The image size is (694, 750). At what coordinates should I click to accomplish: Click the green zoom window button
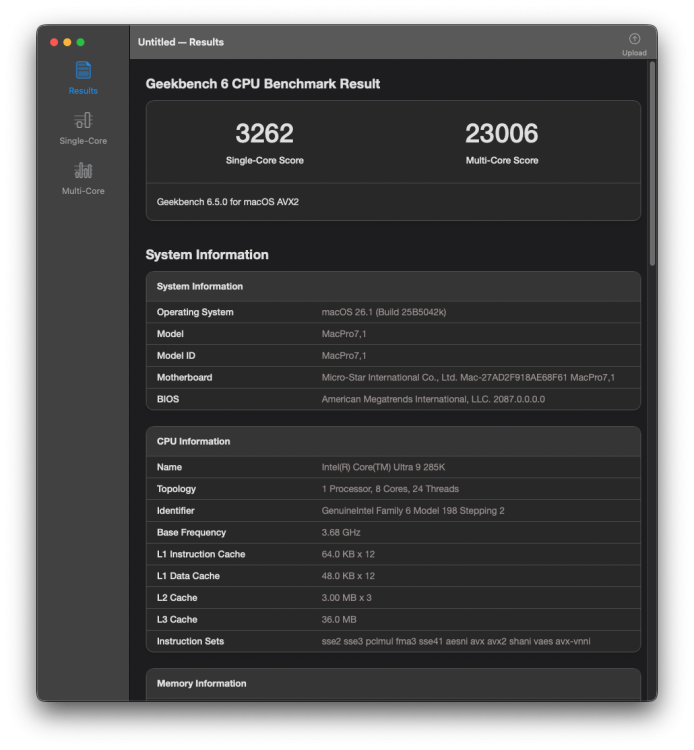tap(80, 42)
